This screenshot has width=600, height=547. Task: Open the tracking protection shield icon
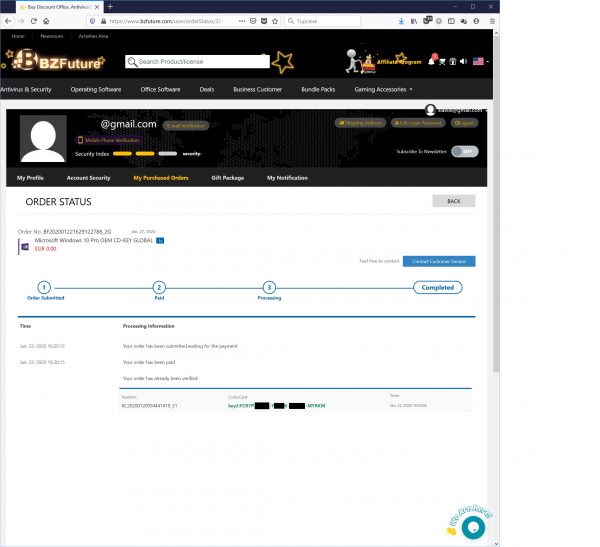tap(92, 21)
